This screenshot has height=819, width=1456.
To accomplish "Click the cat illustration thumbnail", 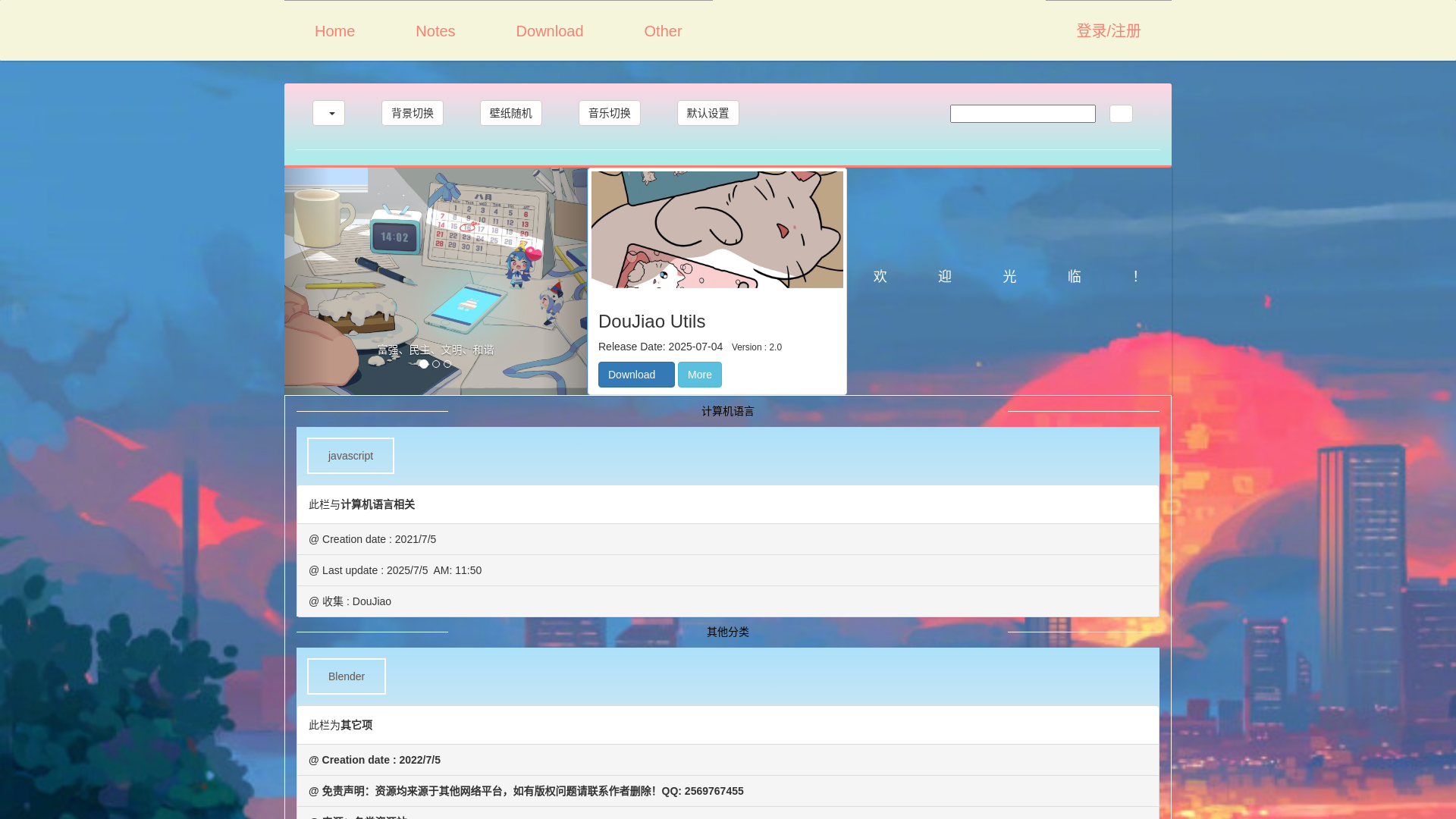I will [717, 230].
